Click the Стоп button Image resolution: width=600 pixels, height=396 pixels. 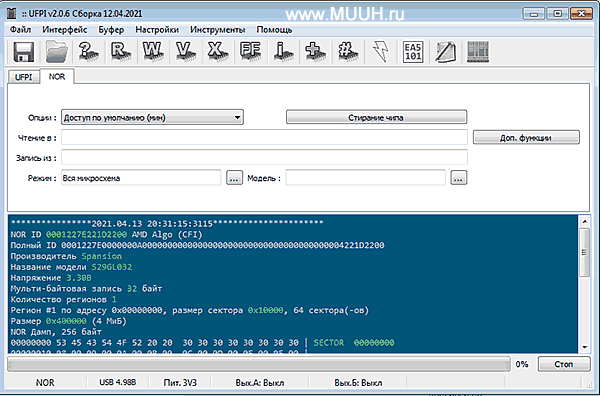[x=564, y=364]
